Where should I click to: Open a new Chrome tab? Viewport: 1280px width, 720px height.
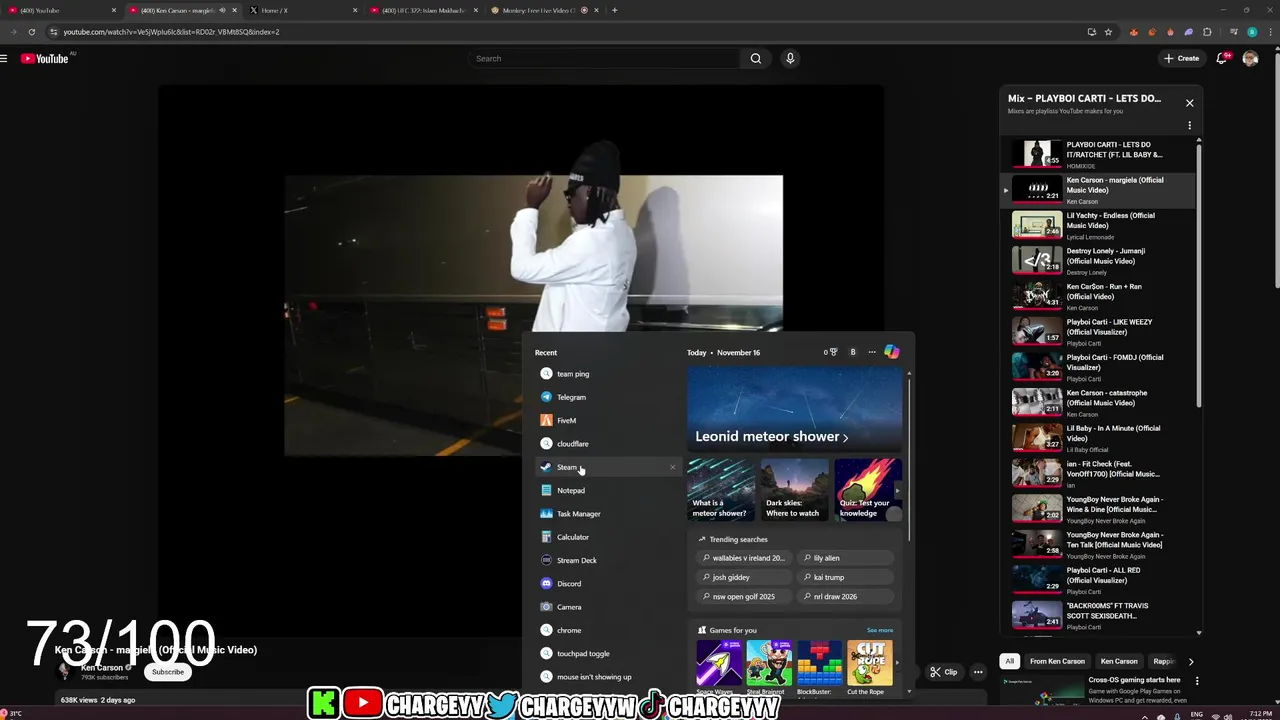614,10
